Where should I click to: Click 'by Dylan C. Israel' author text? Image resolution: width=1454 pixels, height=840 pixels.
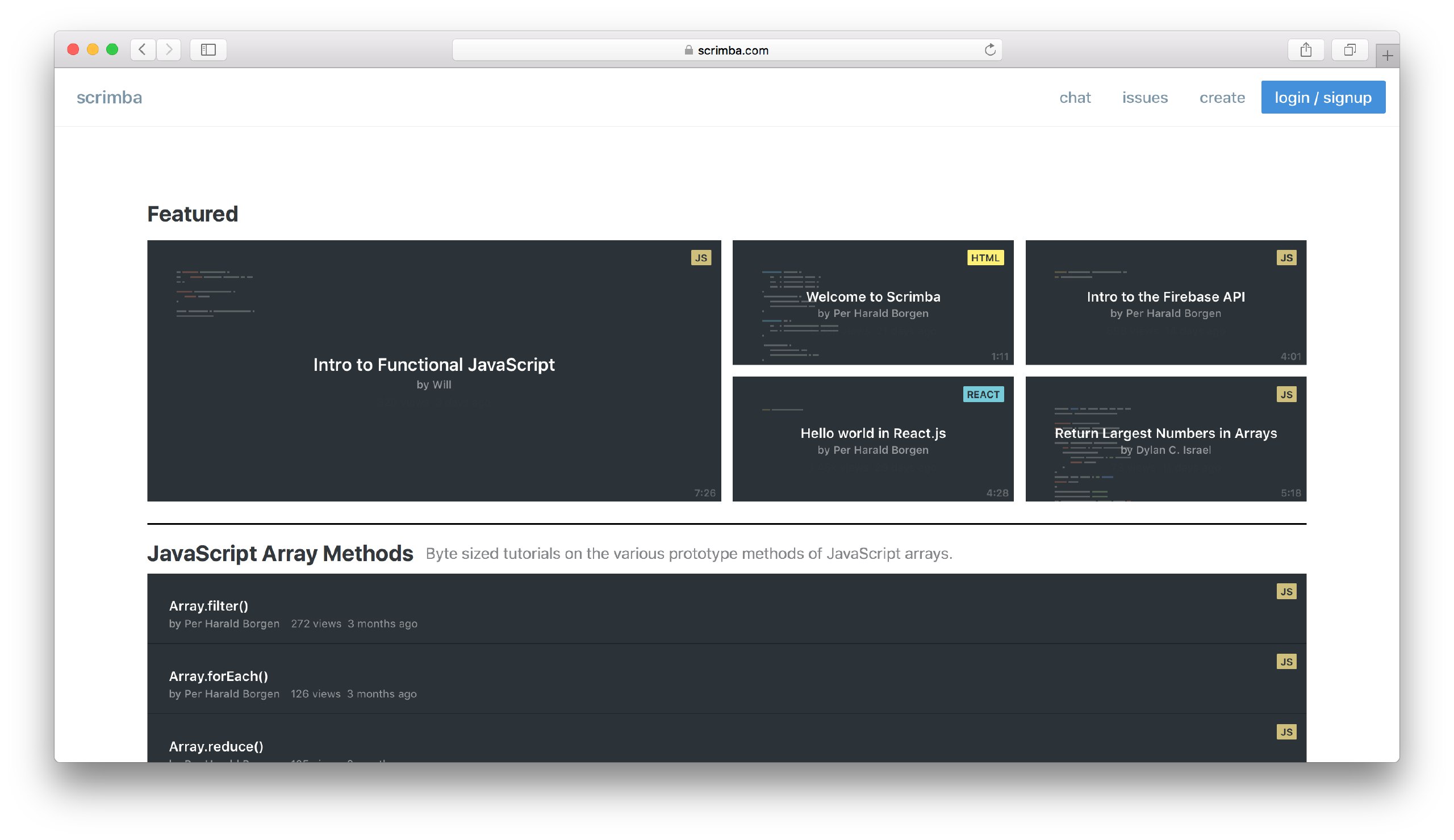(x=1165, y=450)
